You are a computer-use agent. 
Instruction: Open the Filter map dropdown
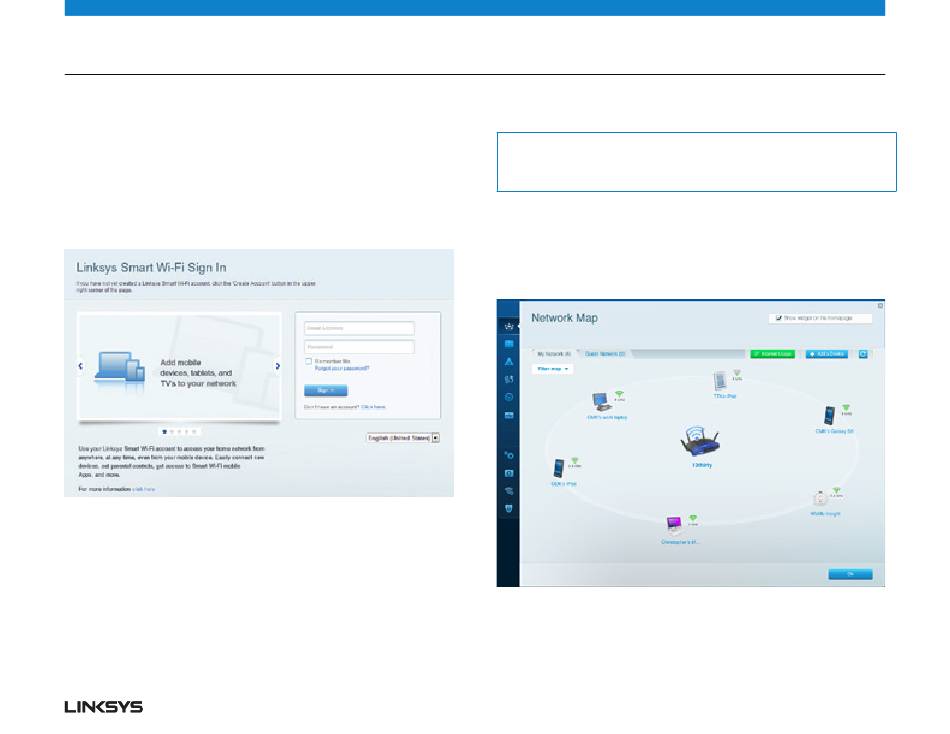click(x=553, y=369)
